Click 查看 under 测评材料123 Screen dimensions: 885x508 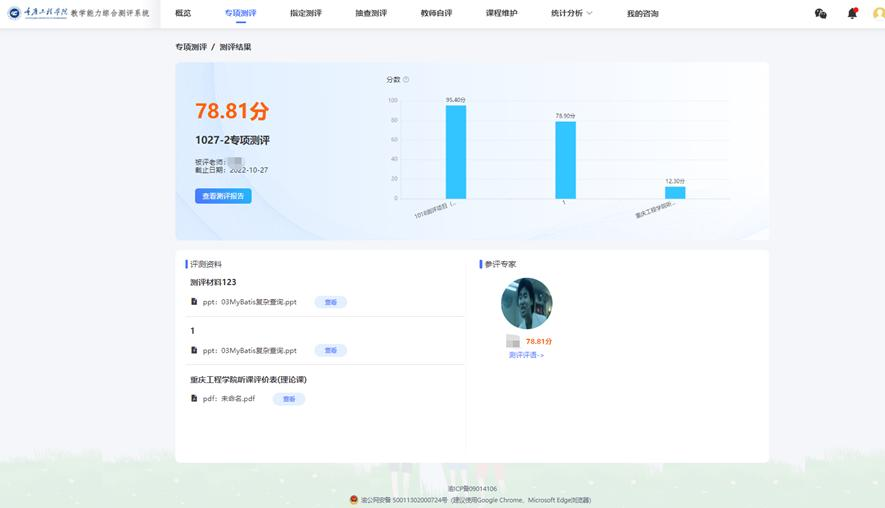coord(331,302)
